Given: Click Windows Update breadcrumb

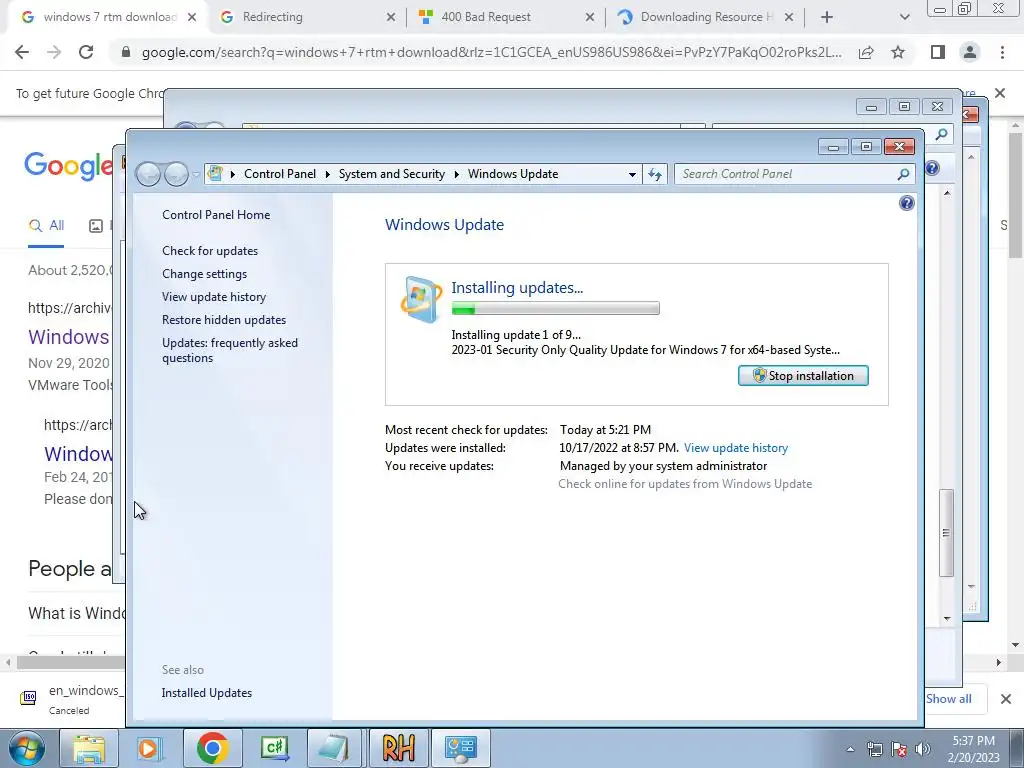Looking at the screenshot, I should click(513, 174).
